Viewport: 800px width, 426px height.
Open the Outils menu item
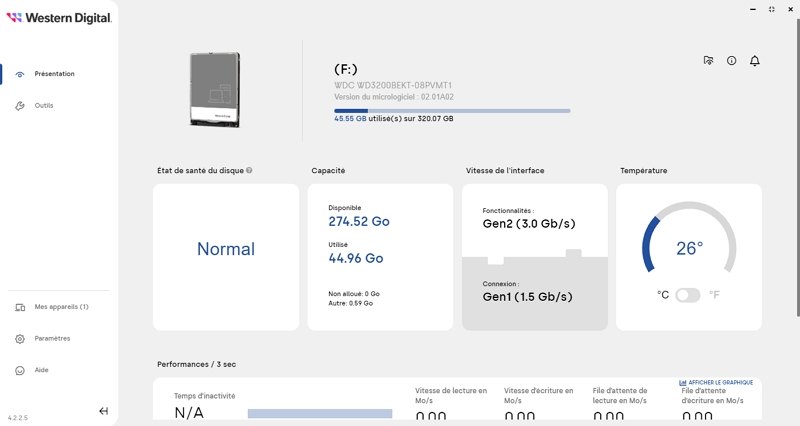click(44, 105)
